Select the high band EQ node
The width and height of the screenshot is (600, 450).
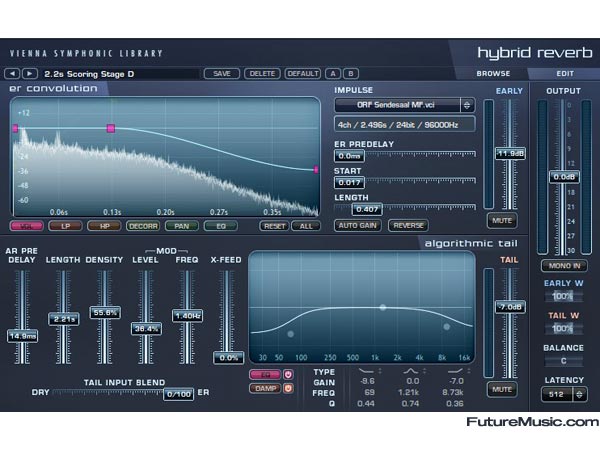point(447,327)
